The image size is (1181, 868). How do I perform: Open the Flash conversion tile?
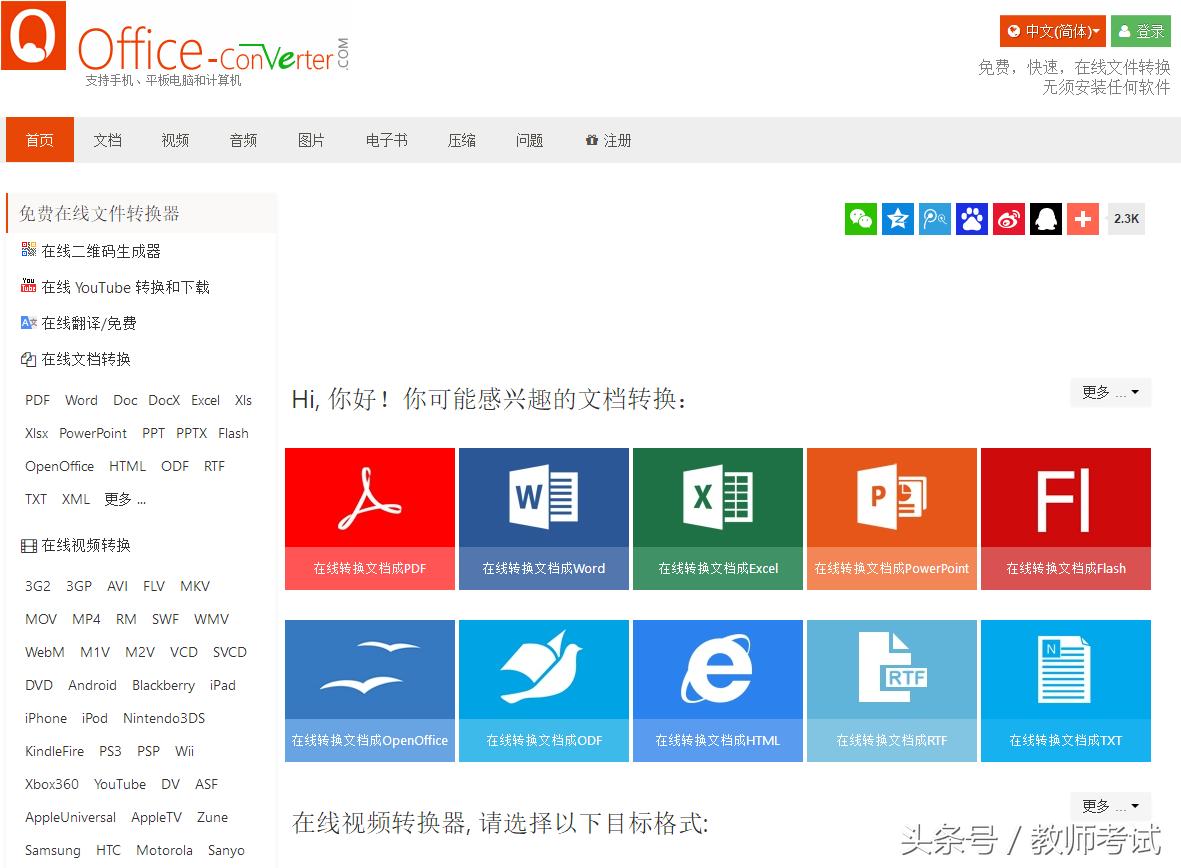pos(1066,519)
